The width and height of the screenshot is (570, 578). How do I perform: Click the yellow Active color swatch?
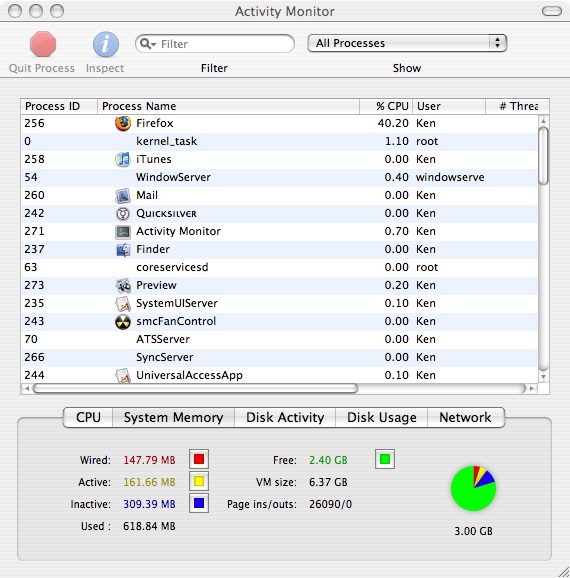coord(199,481)
